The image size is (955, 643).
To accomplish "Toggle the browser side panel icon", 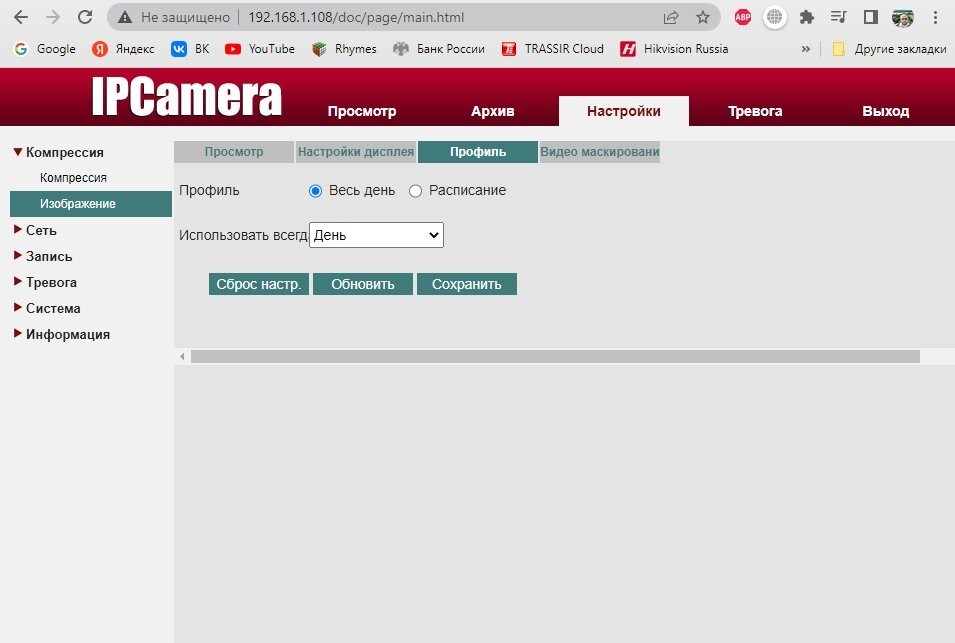I will (870, 17).
